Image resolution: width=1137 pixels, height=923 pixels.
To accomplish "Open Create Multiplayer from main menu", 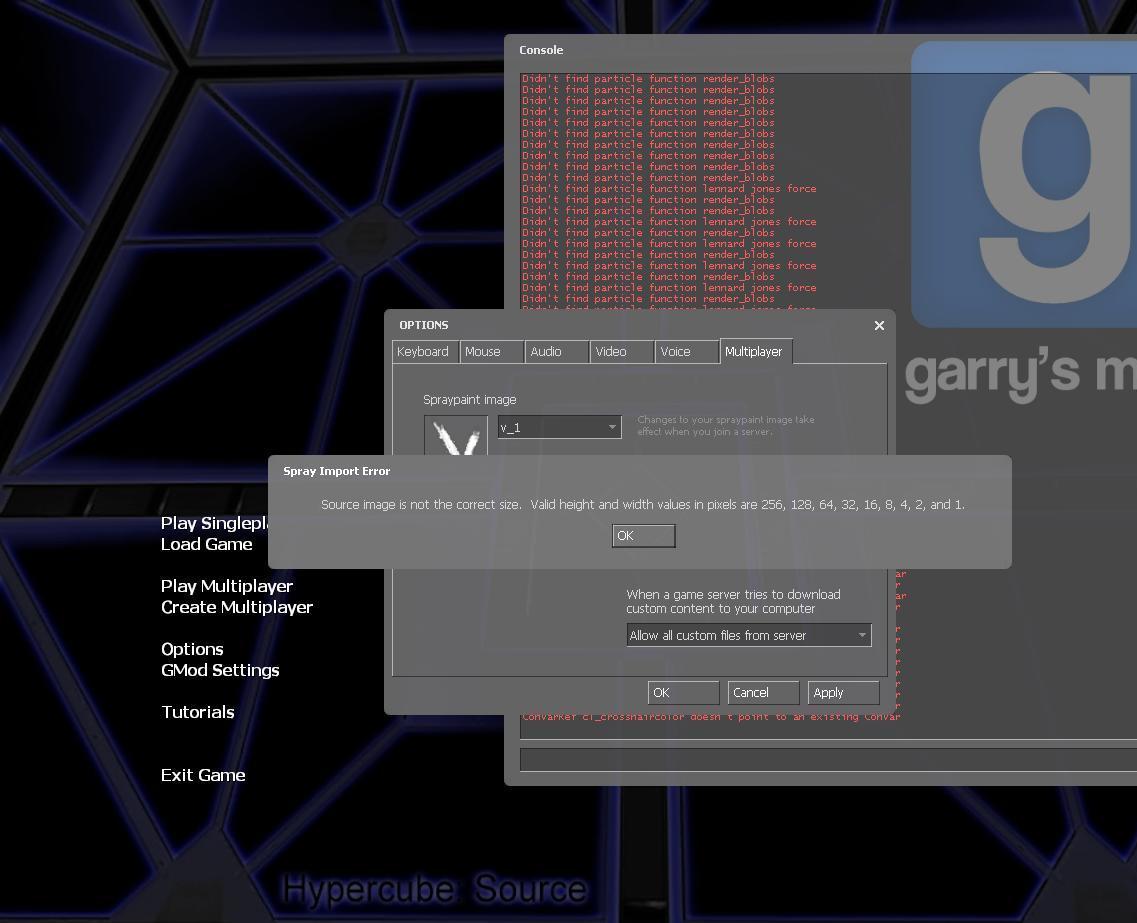I will (x=237, y=608).
